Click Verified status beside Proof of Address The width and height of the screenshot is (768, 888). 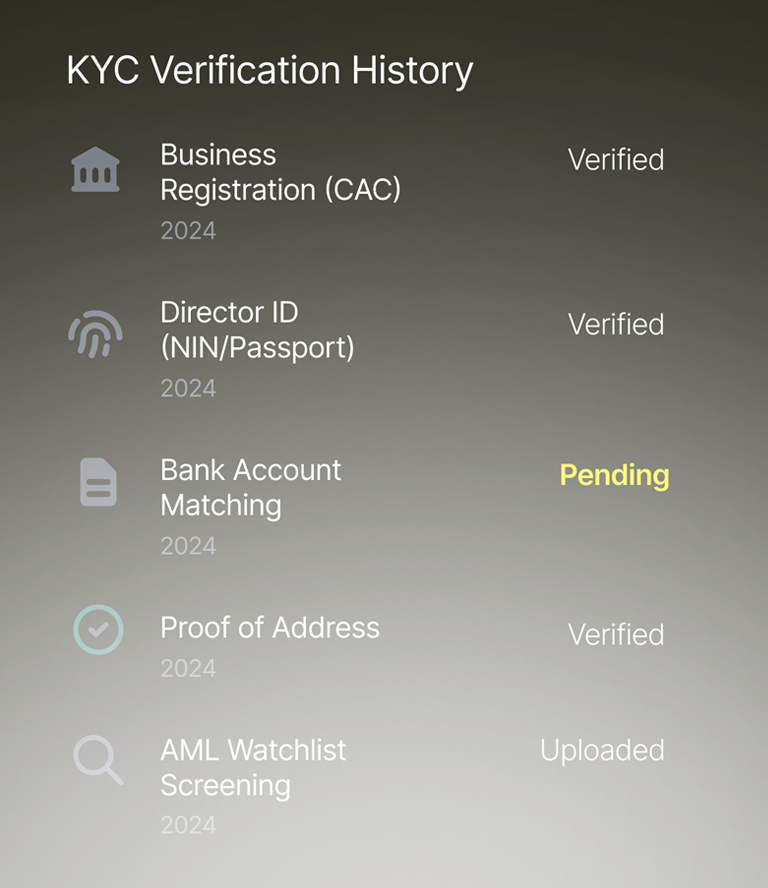(x=616, y=634)
